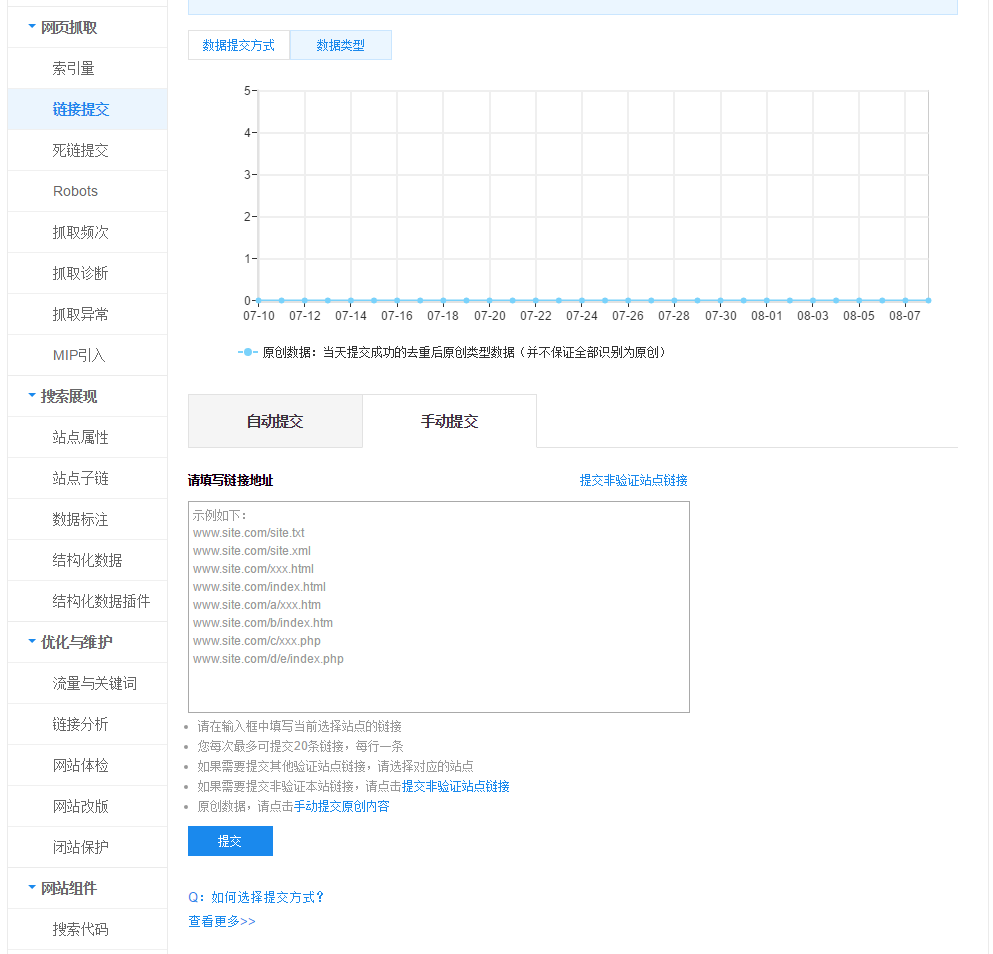Collapse the 搜索展现 section arrow
Screen dimensions: 993x954
click(32, 396)
